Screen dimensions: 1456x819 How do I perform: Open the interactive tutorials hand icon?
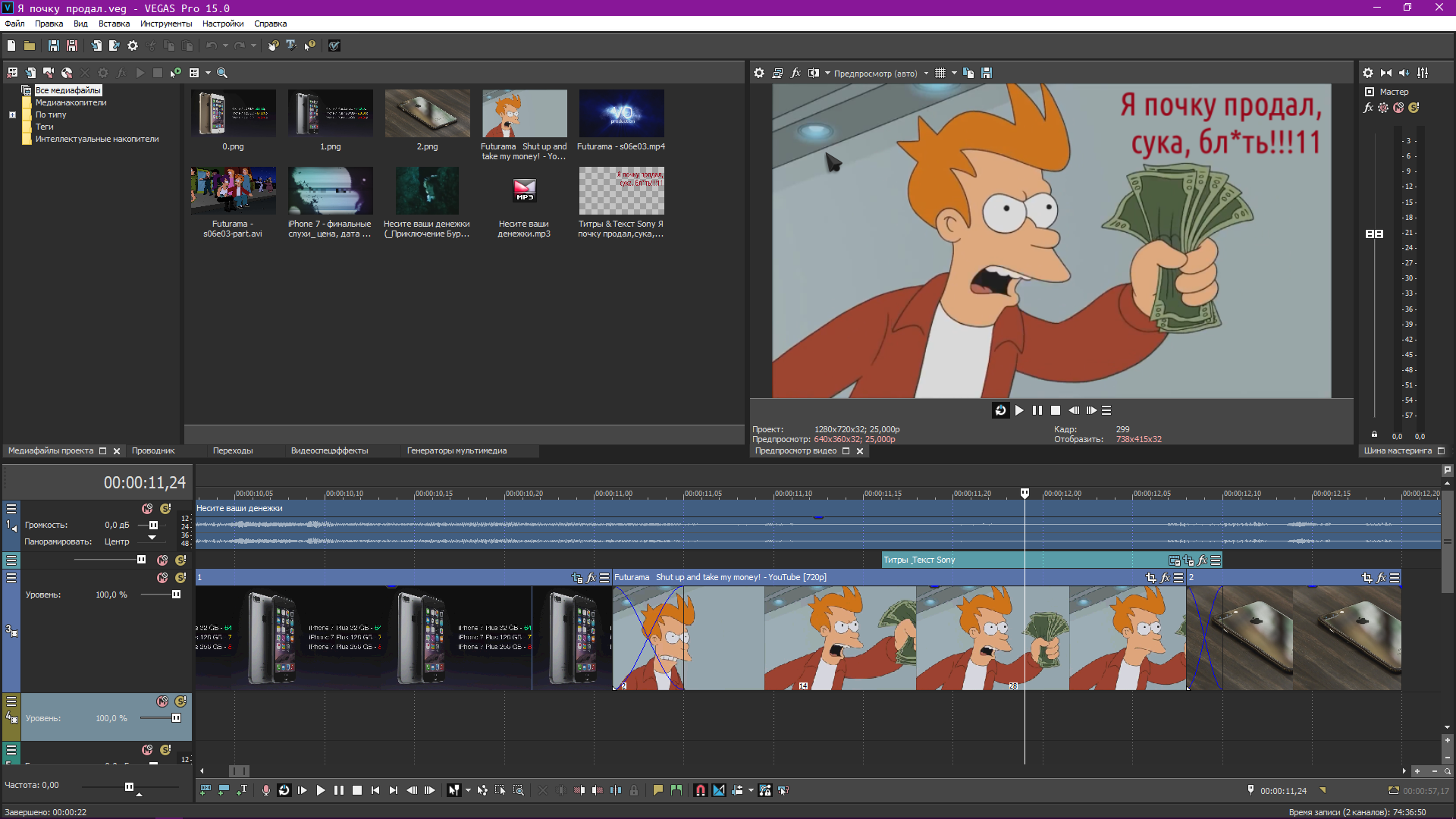tap(273, 45)
